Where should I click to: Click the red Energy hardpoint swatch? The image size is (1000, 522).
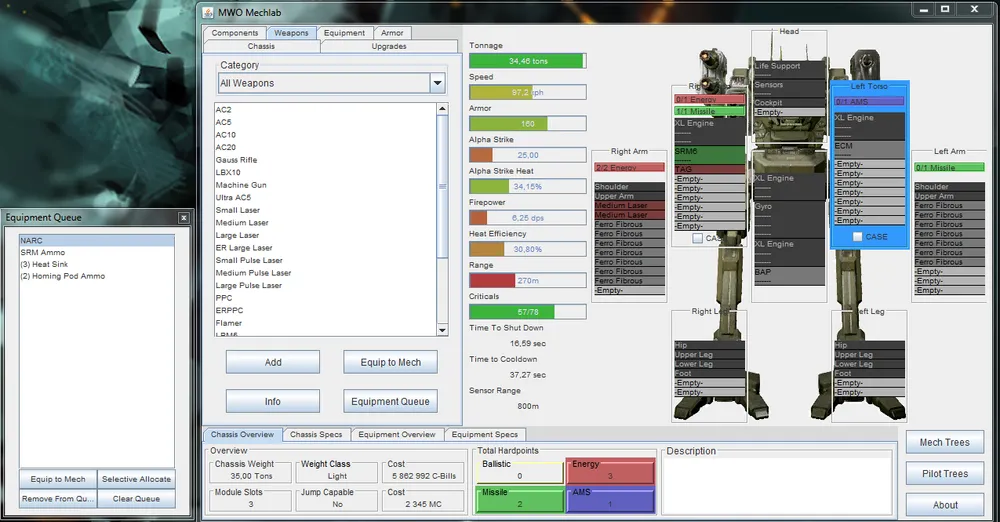(609, 471)
